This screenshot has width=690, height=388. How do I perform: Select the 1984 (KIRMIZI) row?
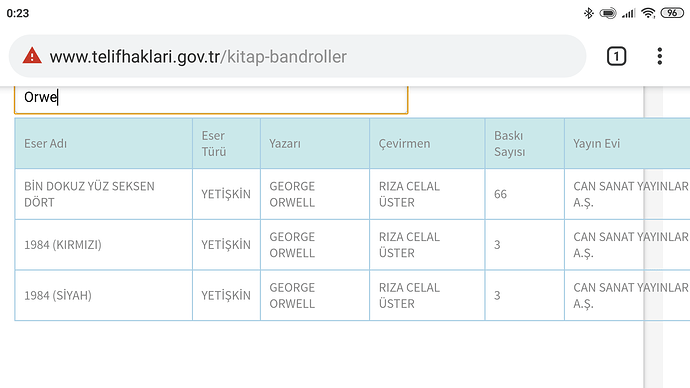(x=352, y=245)
